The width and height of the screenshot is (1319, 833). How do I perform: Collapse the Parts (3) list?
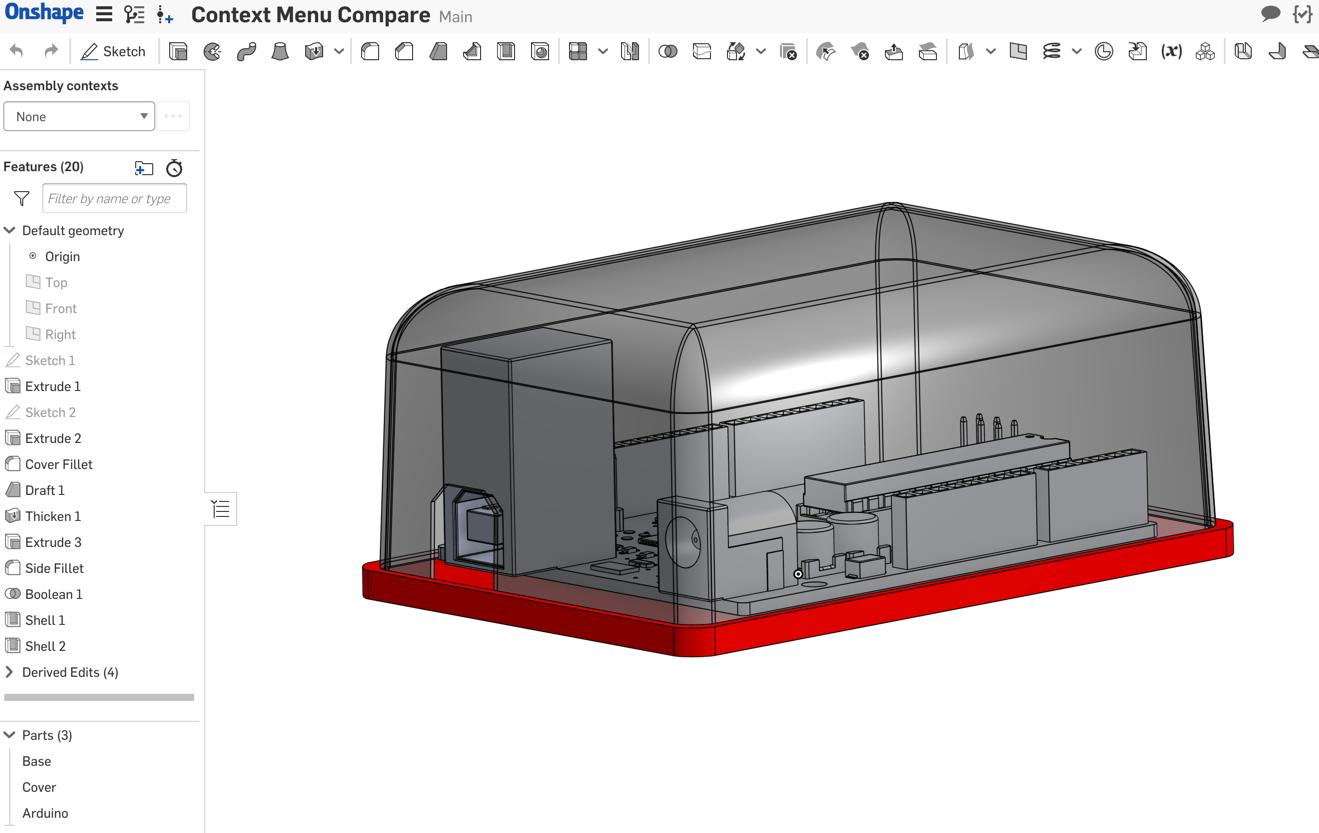pyautogui.click(x=10, y=735)
